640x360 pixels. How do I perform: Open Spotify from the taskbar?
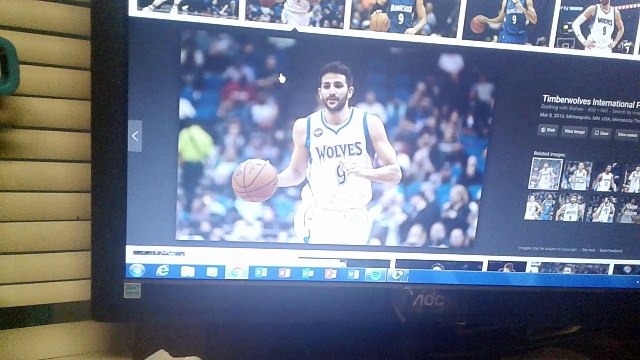coord(375,275)
